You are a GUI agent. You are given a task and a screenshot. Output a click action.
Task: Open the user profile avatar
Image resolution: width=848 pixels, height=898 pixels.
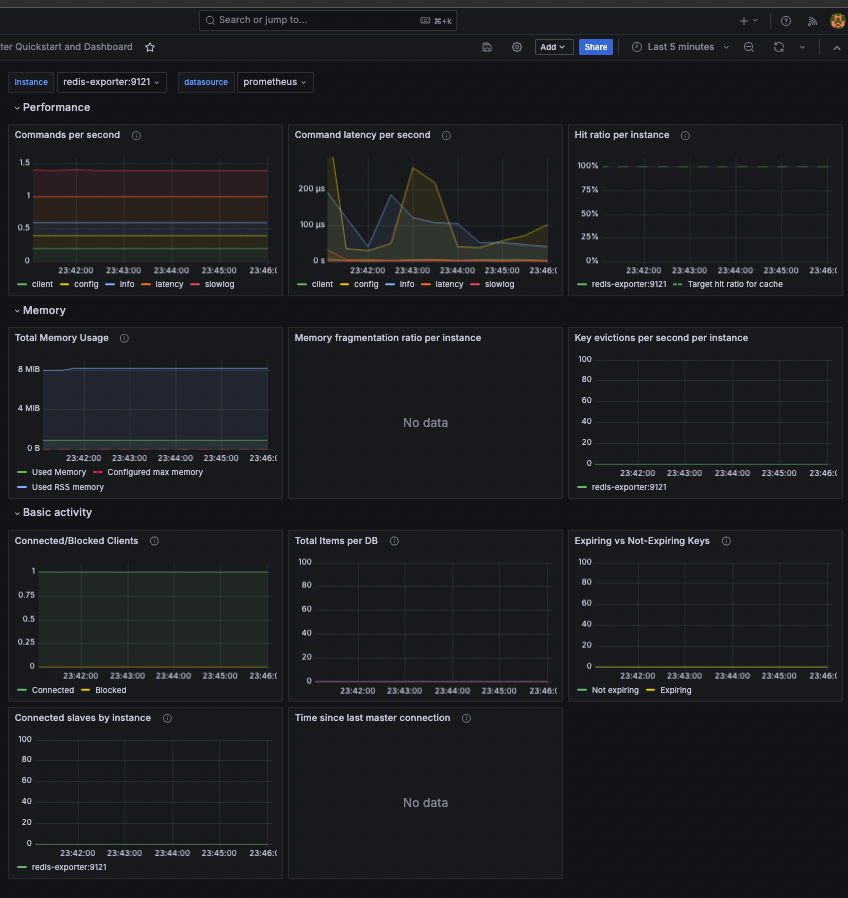pos(838,21)
